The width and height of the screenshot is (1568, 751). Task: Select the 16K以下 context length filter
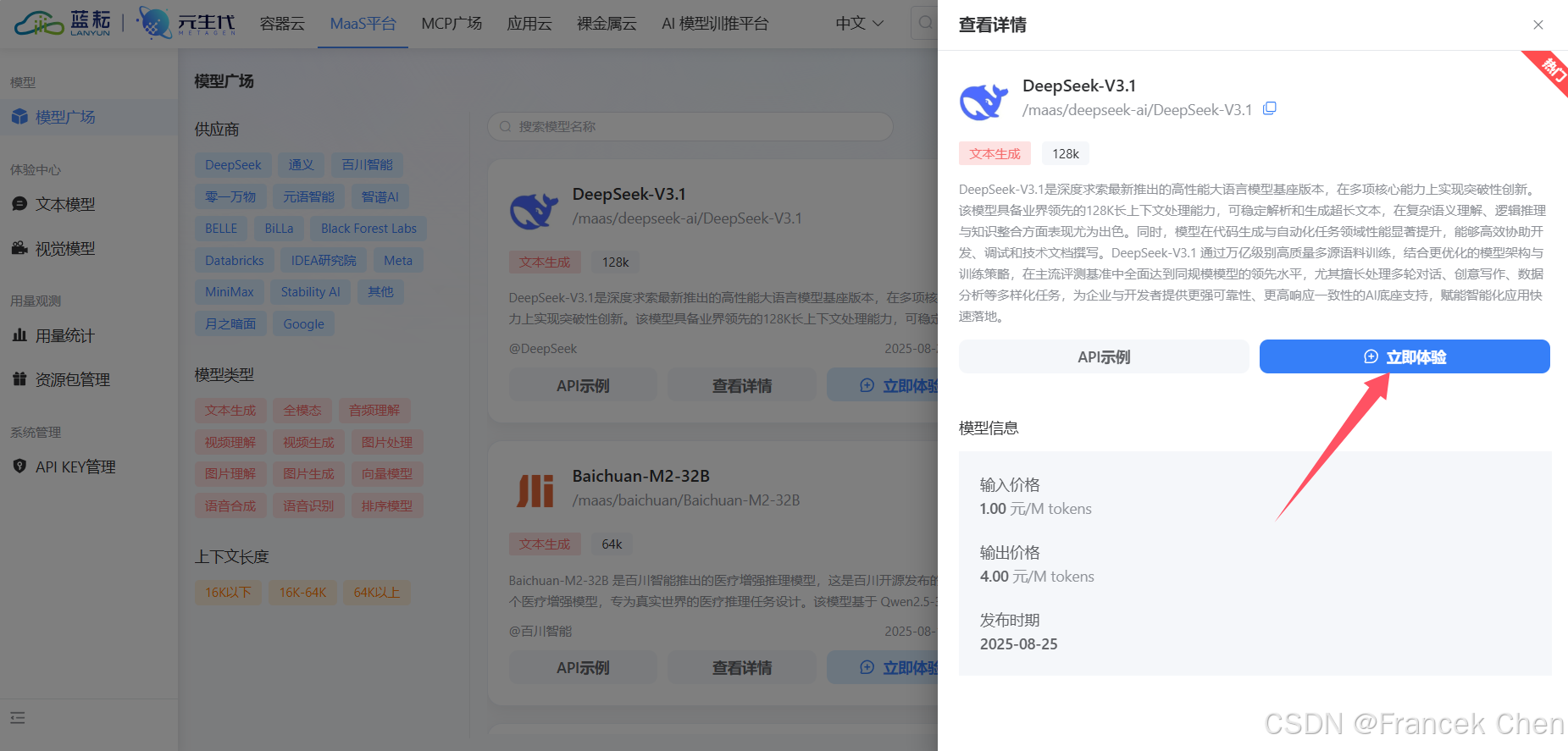pyautogui.click(x=229, y=593)
